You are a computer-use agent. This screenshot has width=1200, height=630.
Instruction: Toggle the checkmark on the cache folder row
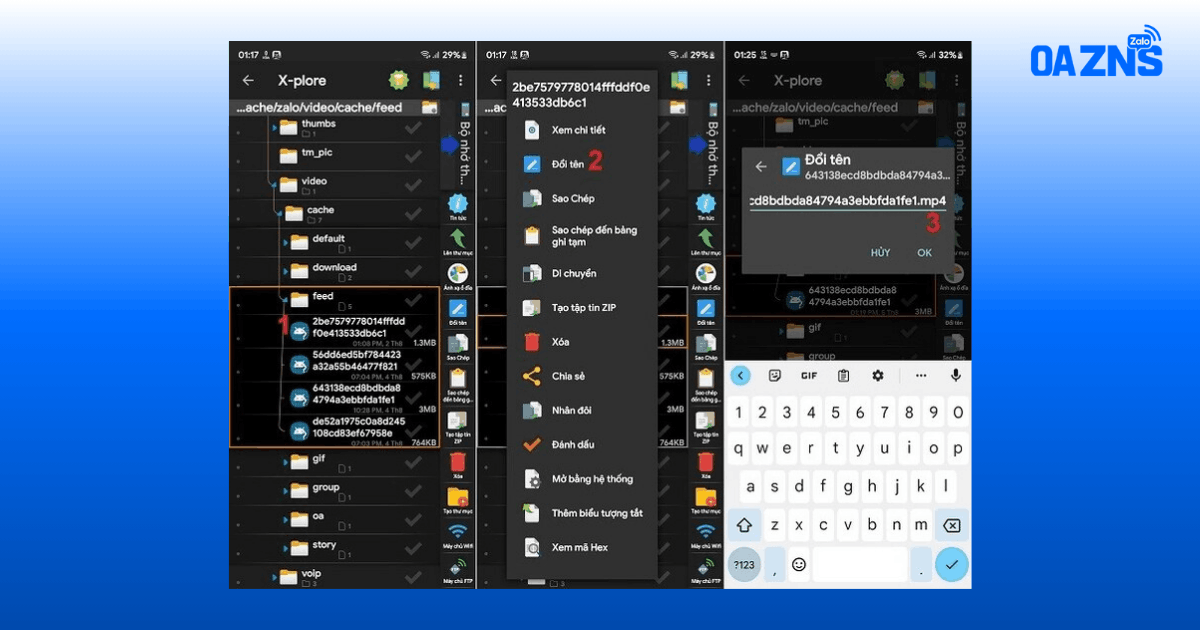[x=413, y=214]
